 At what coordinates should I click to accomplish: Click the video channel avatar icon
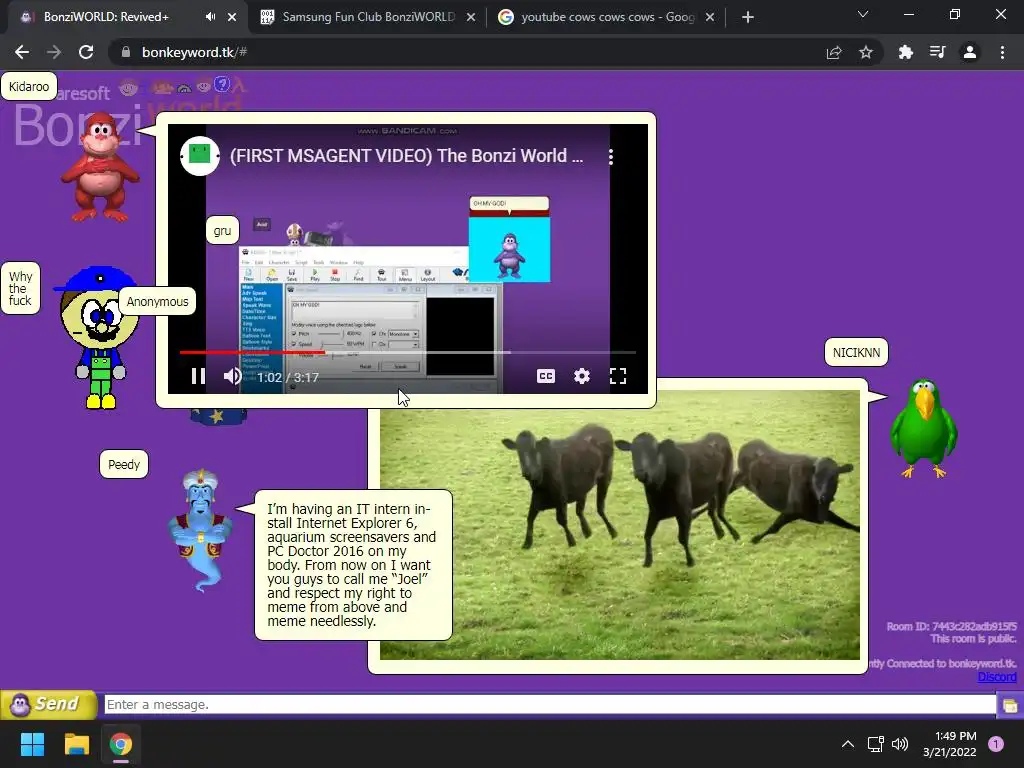(199, 155)
